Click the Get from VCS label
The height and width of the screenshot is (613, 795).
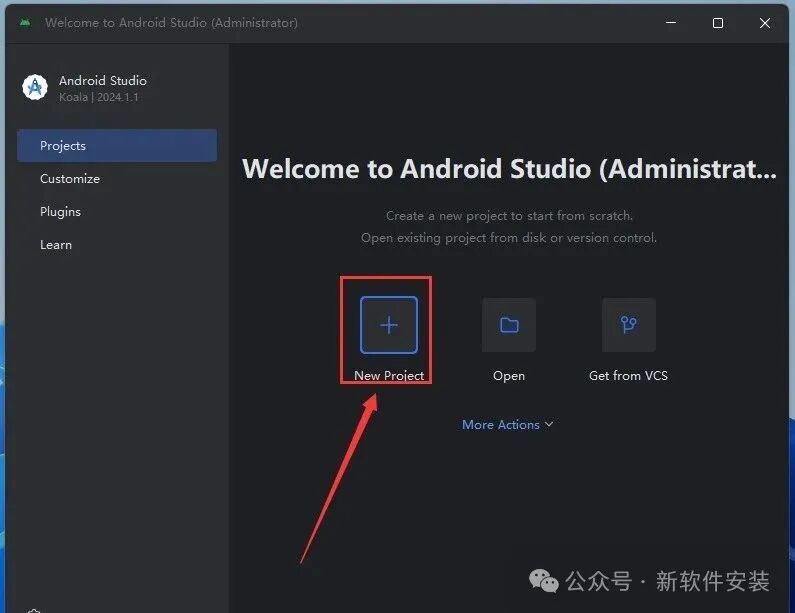pyautogui.click(x=629, y=376)
